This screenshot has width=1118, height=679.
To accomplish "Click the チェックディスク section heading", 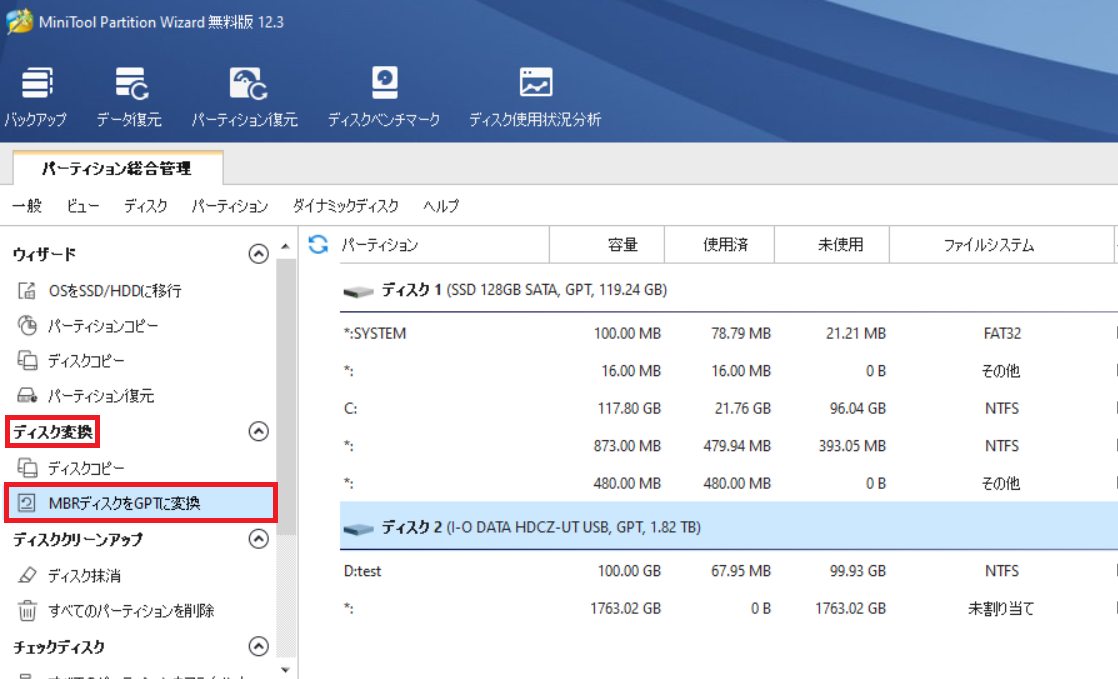I will point(58,647).
